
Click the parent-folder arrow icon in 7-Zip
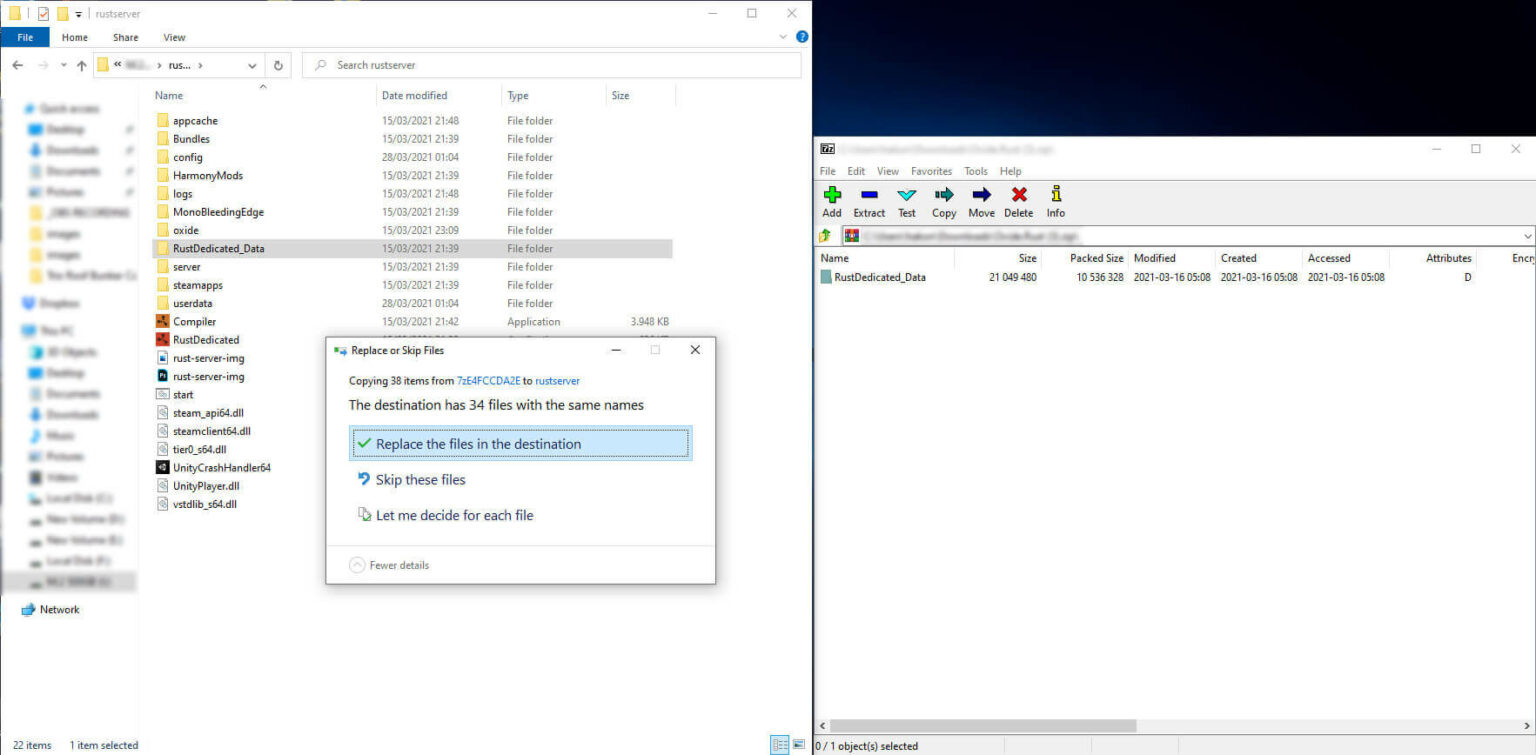[x=822, y=235]
